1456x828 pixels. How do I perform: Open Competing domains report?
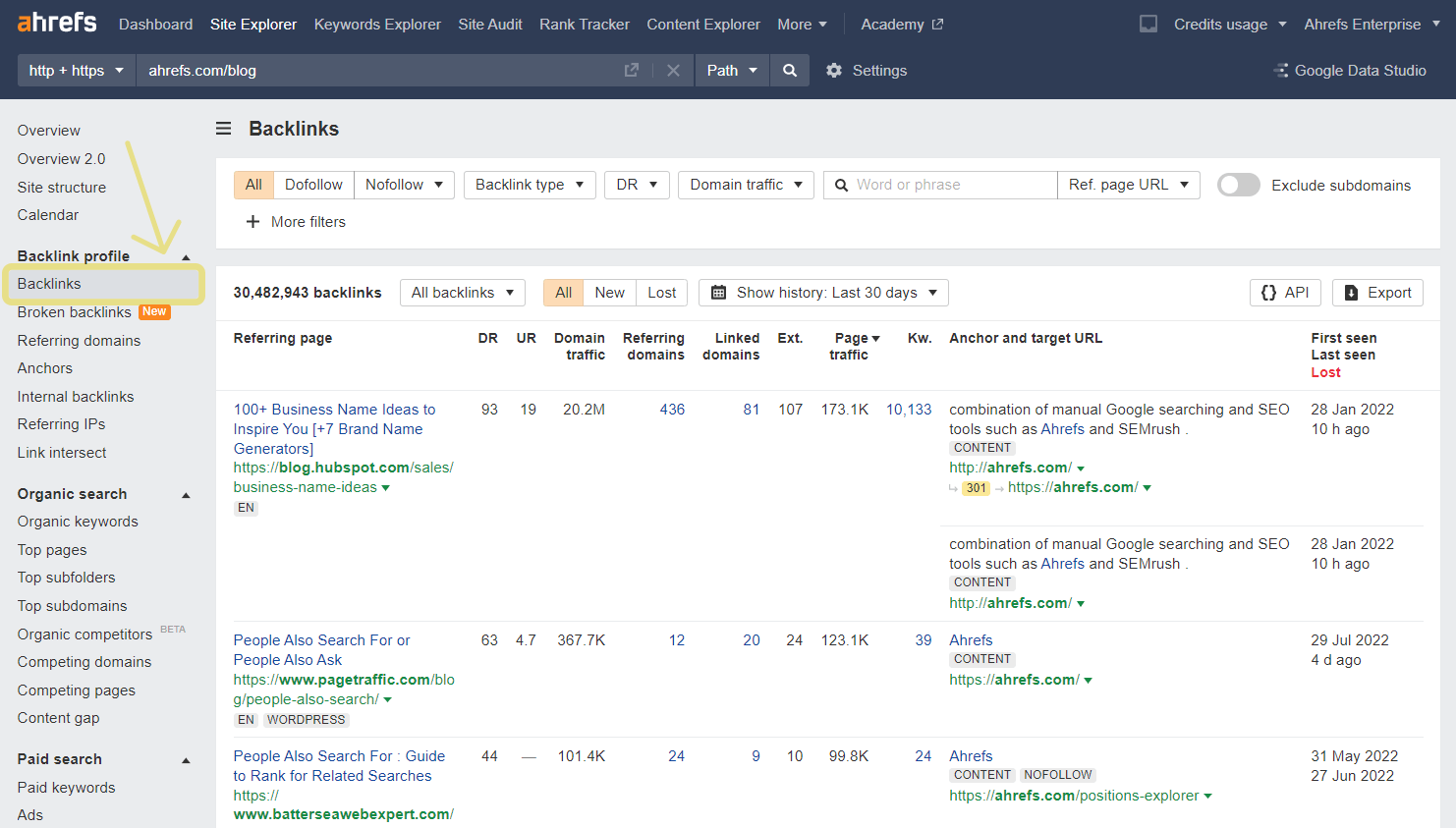[84, 662]
